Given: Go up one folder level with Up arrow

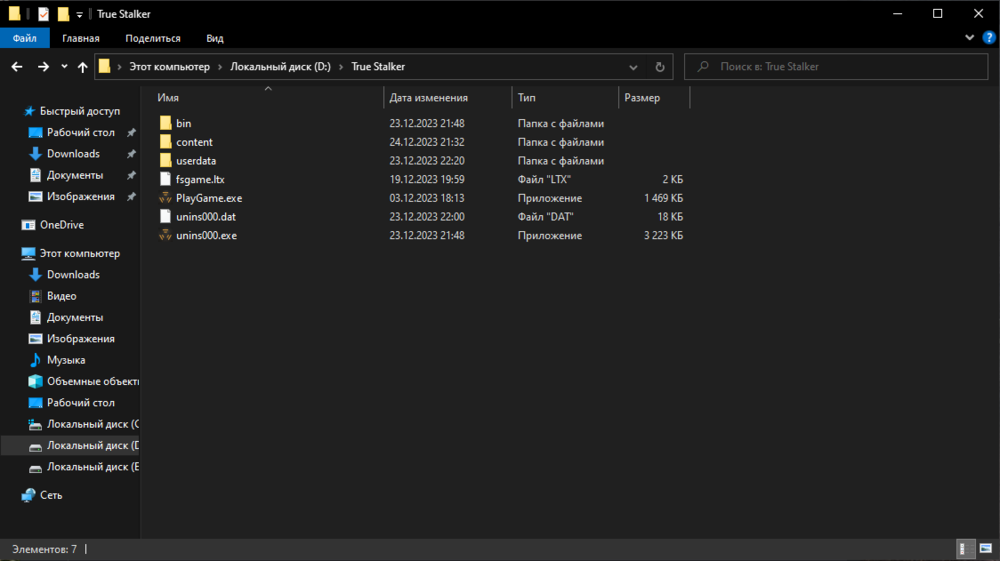Looking at the screenshot, I should click(80, 67).
